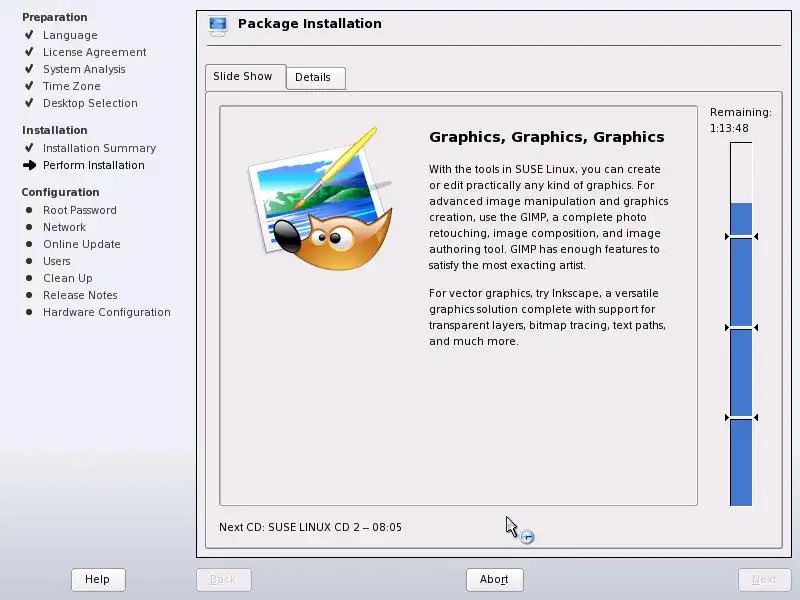800x600 pixels.
Task: Click the bullet beside Release Notes
Action: pyautogui.click(x=29, y=295)
